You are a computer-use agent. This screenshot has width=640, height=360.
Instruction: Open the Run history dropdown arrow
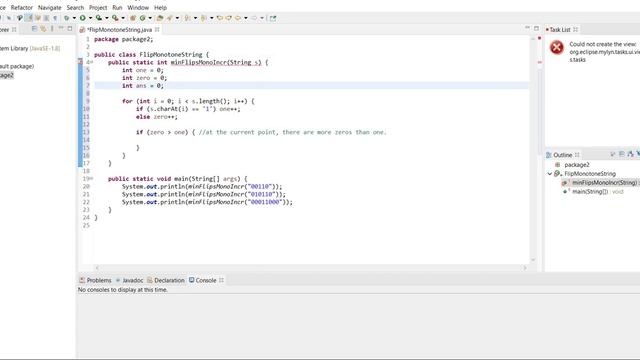pyautogui.click(x=90, y=18)
